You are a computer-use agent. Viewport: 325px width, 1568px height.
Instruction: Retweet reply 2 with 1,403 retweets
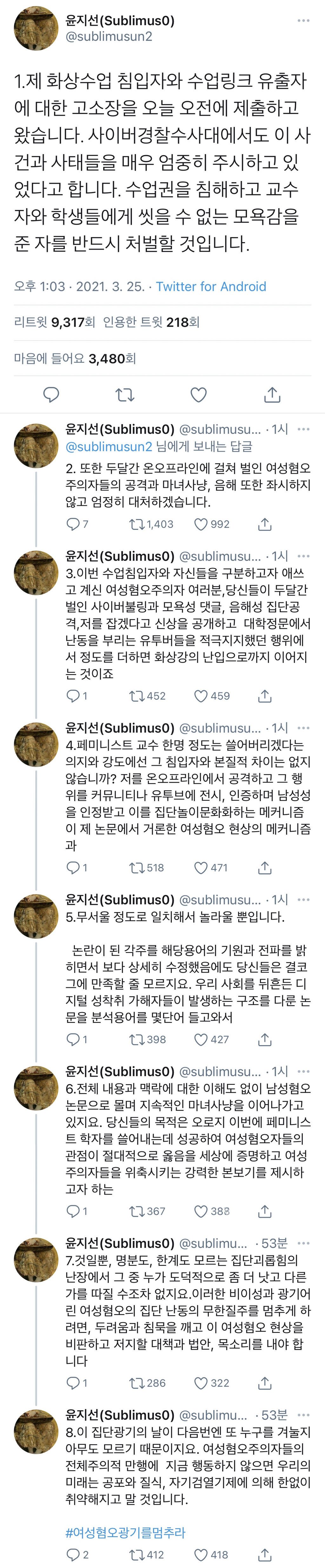136,524
